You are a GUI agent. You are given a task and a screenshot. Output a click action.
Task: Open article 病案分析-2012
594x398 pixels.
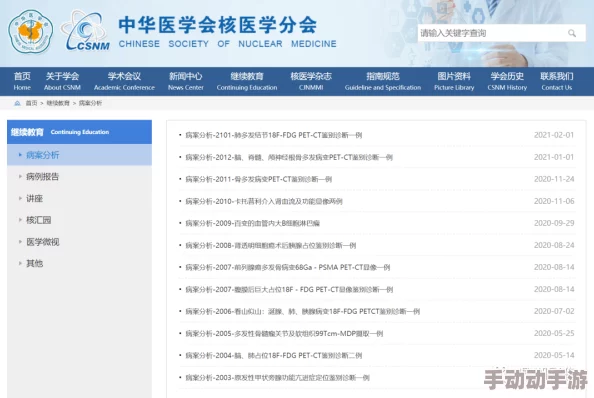coord(289,157)
